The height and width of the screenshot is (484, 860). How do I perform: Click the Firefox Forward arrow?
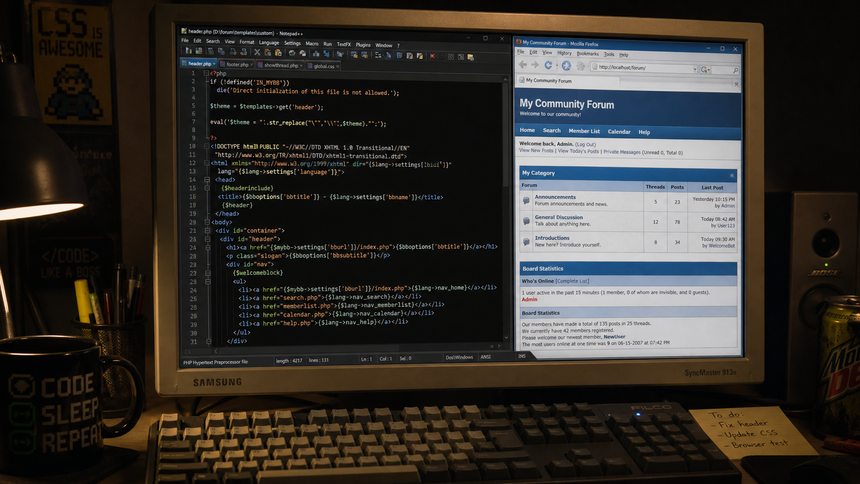click(535, 65)
